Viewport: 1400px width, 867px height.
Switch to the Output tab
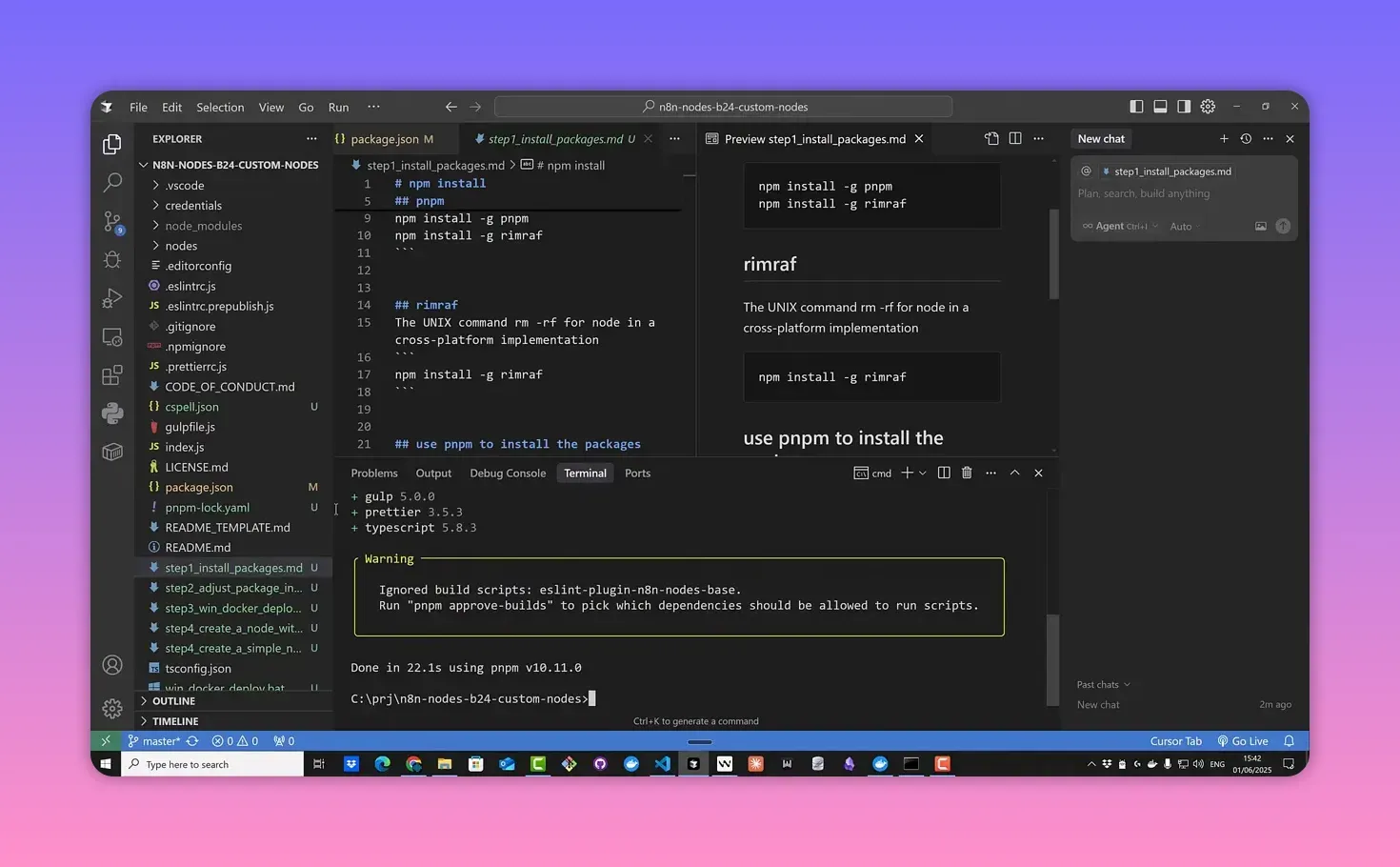point(433,473)
